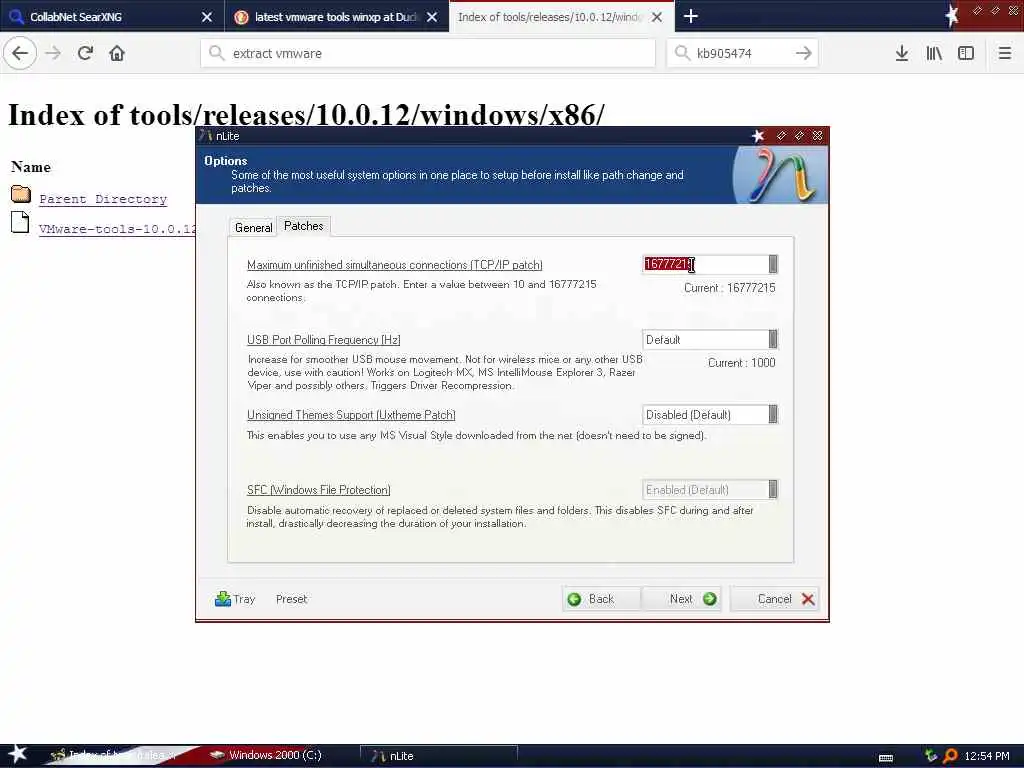Click the nLite title bar app icon
The width and height of the screenshot is (1024, 768).
[x=206, y=135]
